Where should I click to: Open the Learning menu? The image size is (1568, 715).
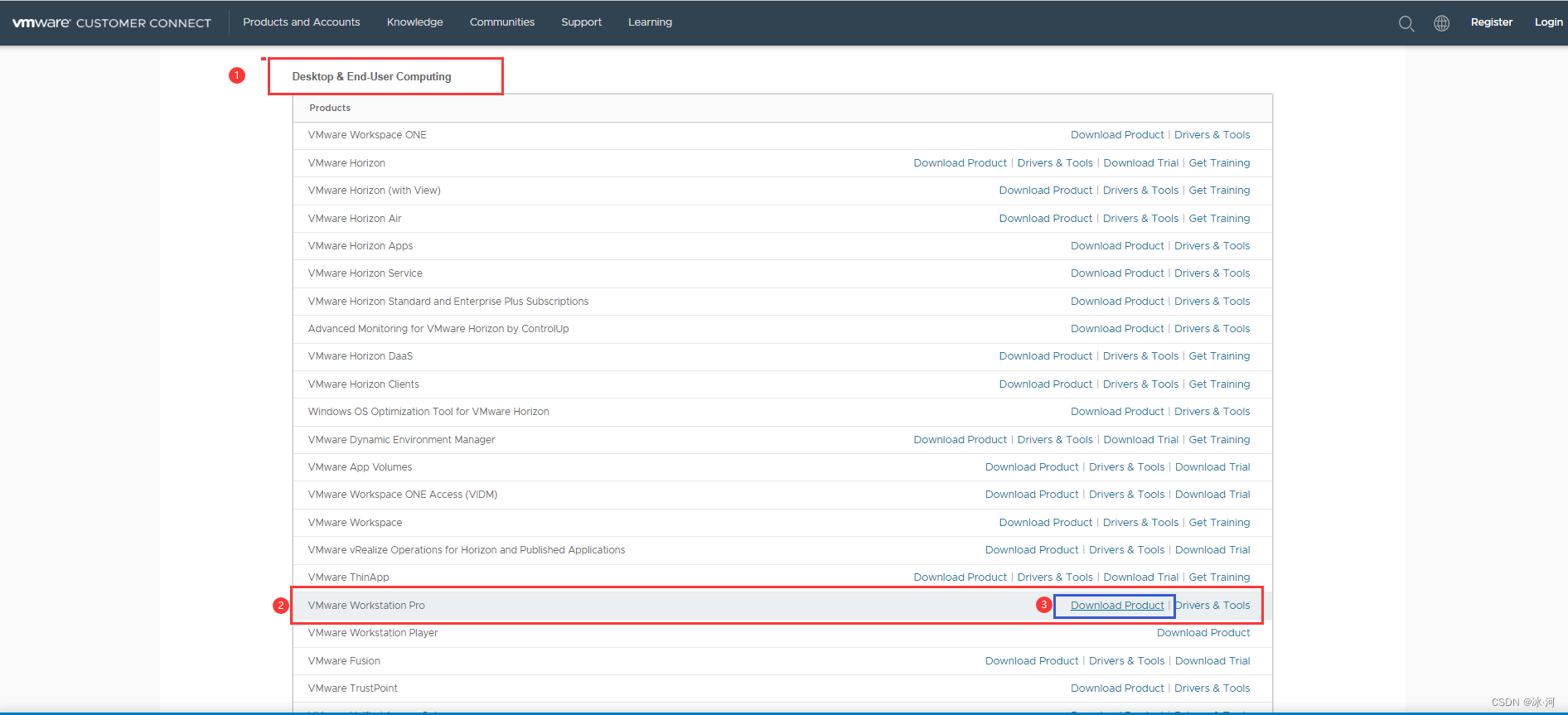pyautogui.click(x=651, y=22)
